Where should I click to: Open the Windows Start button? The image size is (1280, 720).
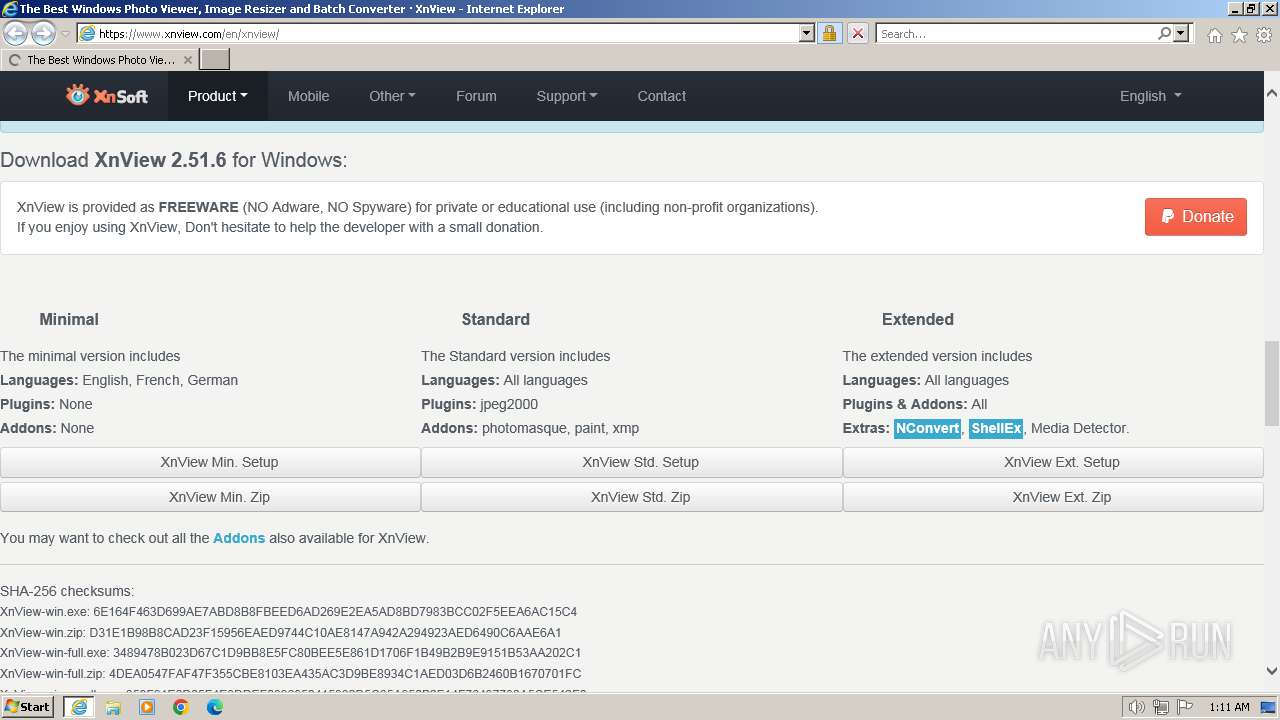[x=28, y=707]
